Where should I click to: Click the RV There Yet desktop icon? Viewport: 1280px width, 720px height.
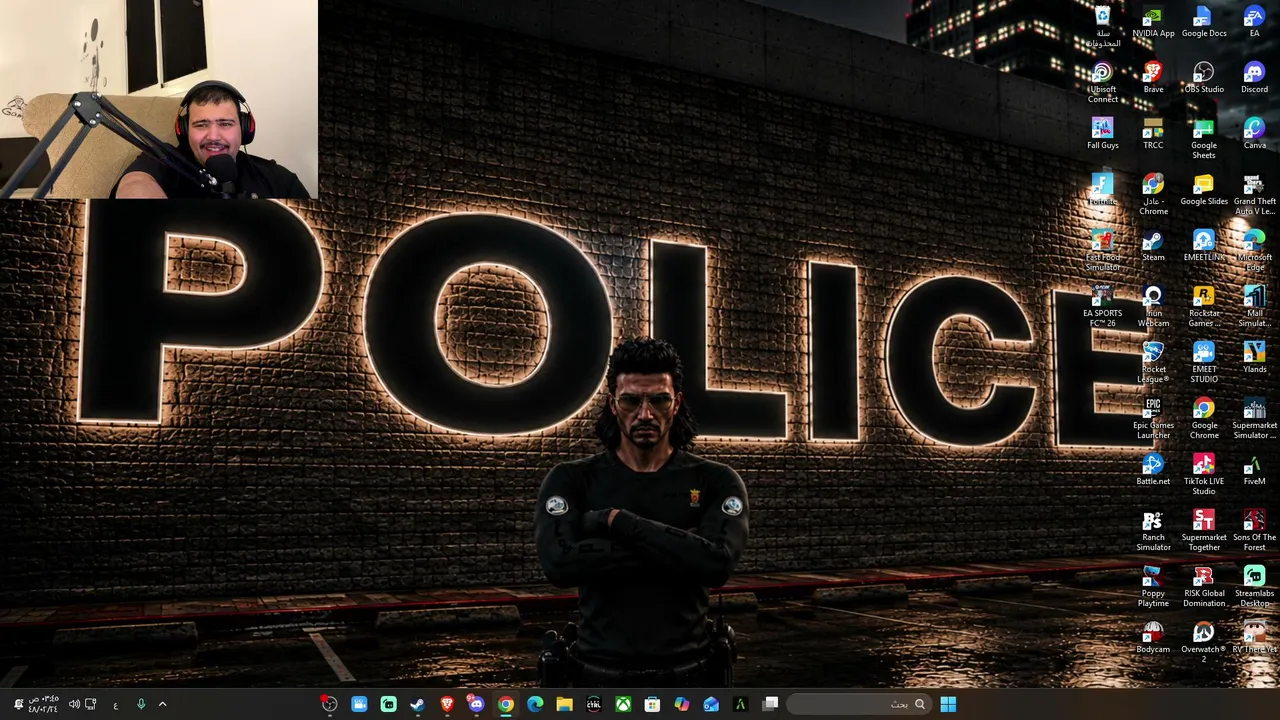1254,638
